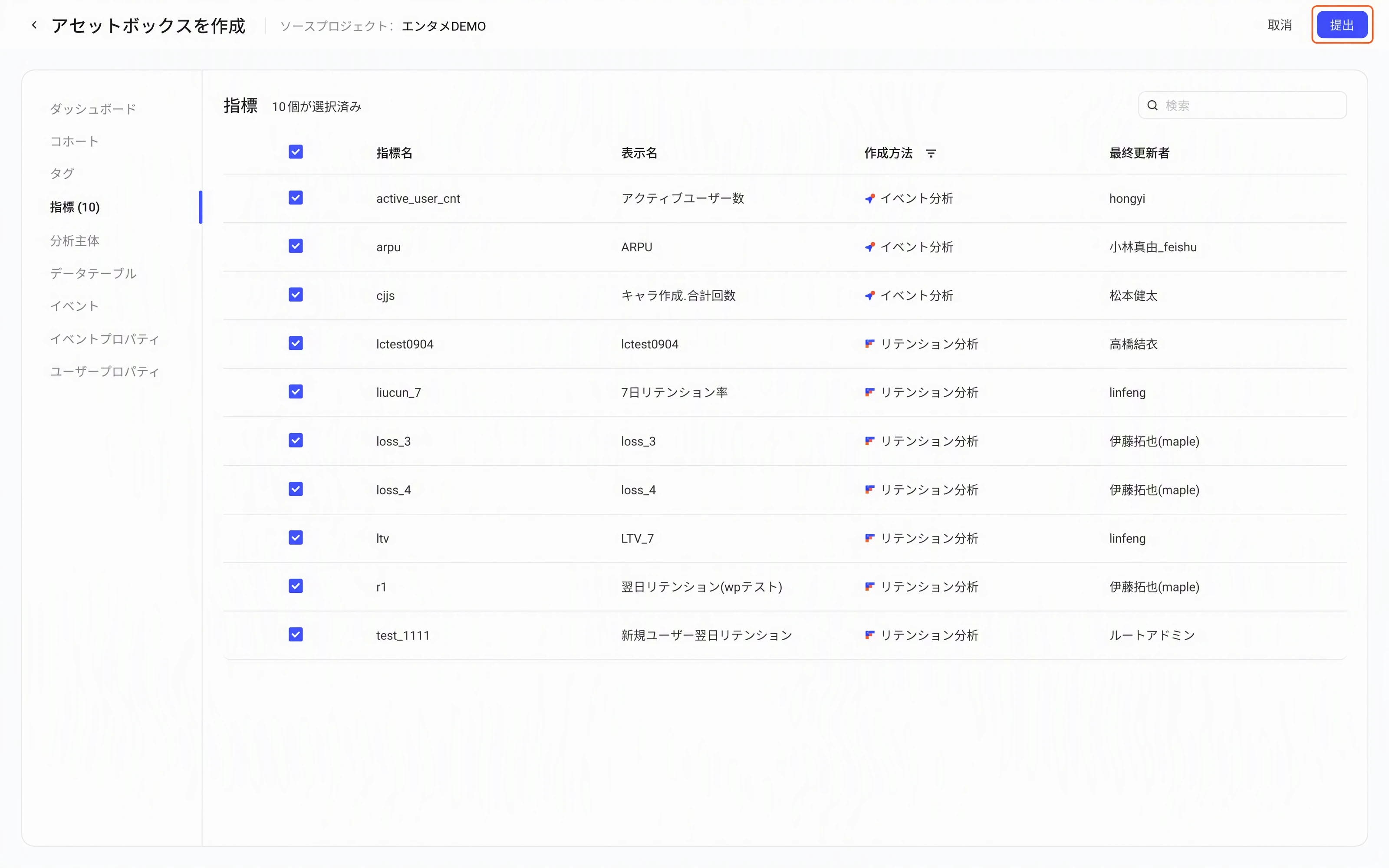Click the event analysis icon in the active_user_cnt row
Screen dimensions: 1389x868
click(869, 199)
